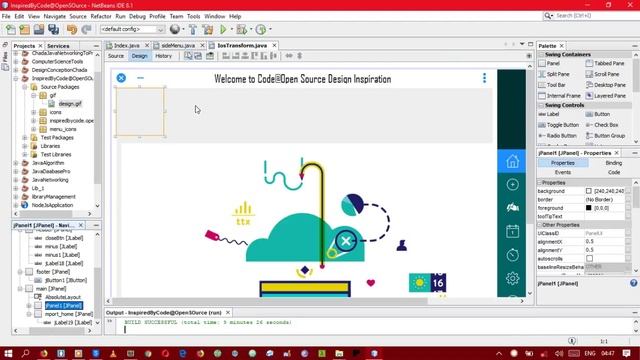Image resolution: width=640 pixels, height=360 pixels.
Task: Click the Windows Start button
Action: [x=8, y=353]
